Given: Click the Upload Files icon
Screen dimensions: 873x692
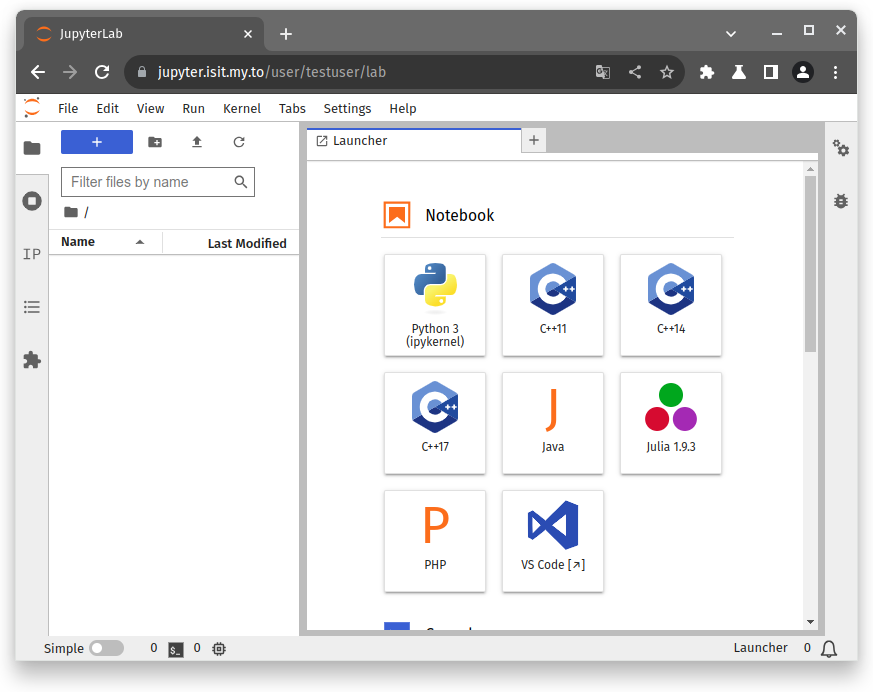Looking at the screenshot, I should 197,142.
